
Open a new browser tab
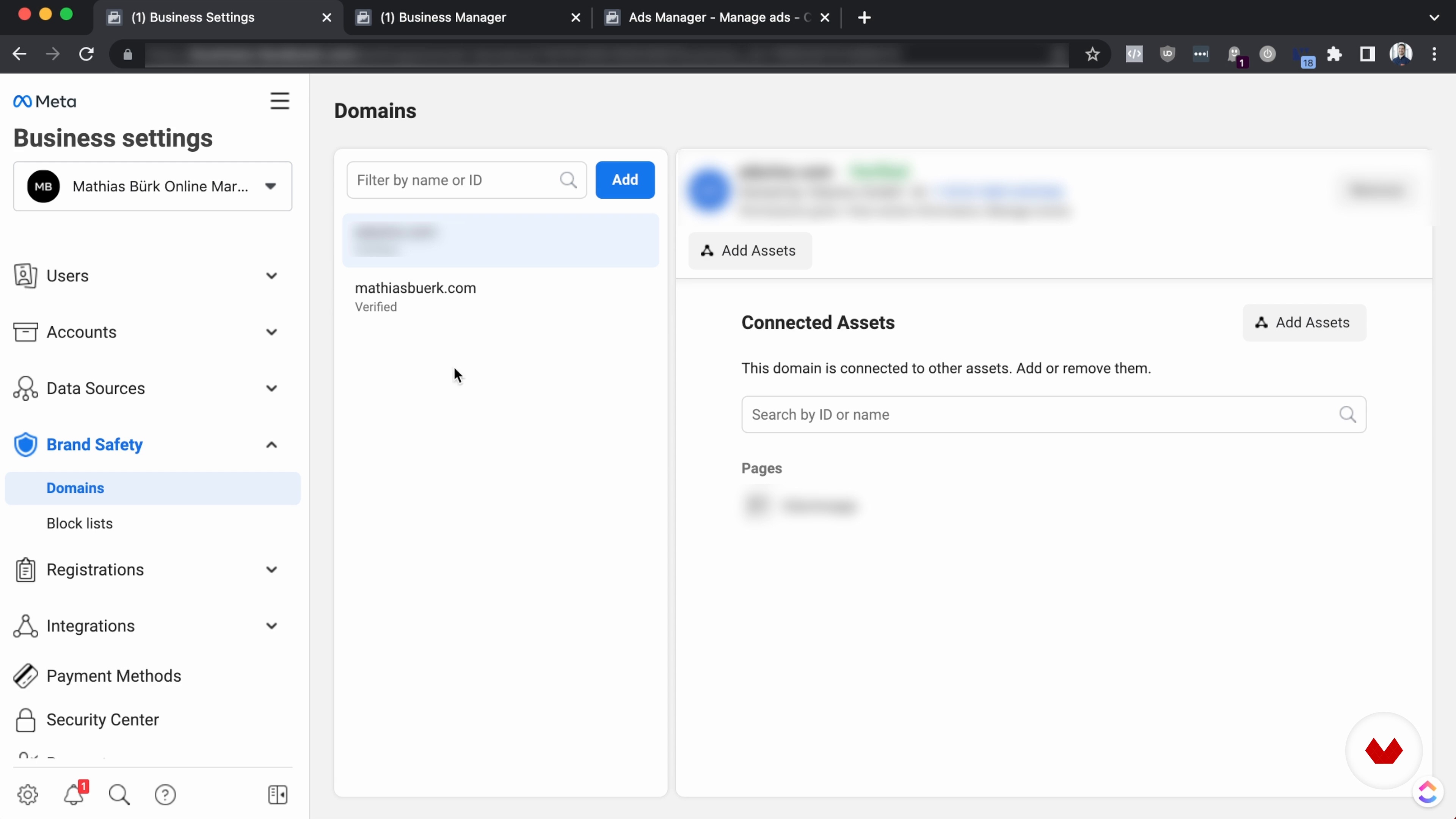coord(864,17)
